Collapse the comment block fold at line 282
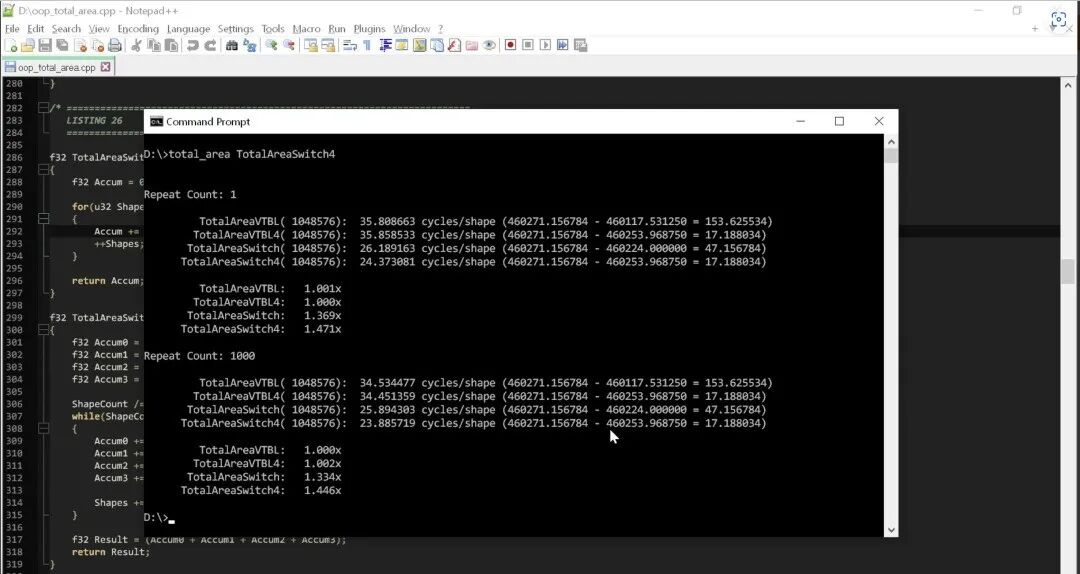Screen dimensions: 1080x574 [43, 108]
